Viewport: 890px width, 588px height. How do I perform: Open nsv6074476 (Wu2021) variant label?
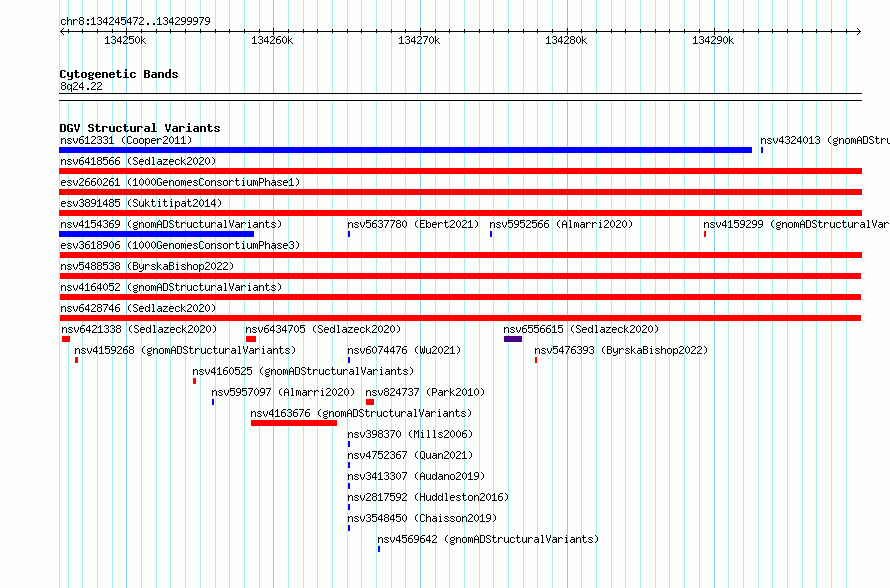[x=404, y=350]
